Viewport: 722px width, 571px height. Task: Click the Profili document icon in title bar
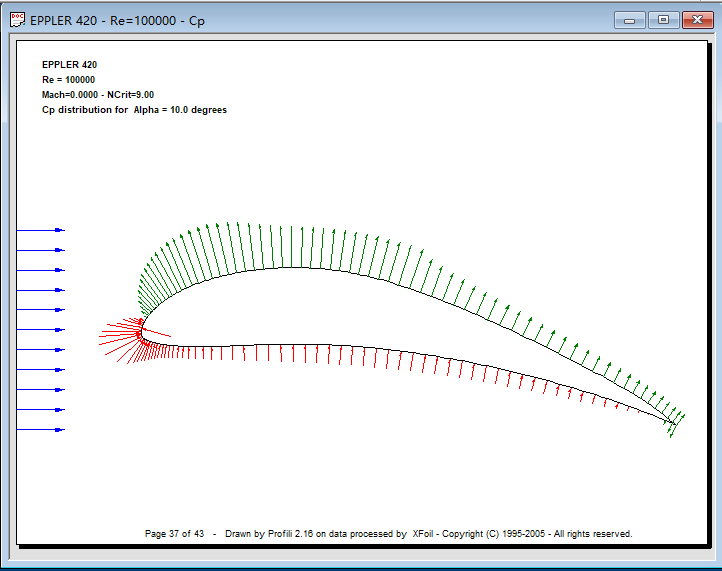click(x=17, y=19)
